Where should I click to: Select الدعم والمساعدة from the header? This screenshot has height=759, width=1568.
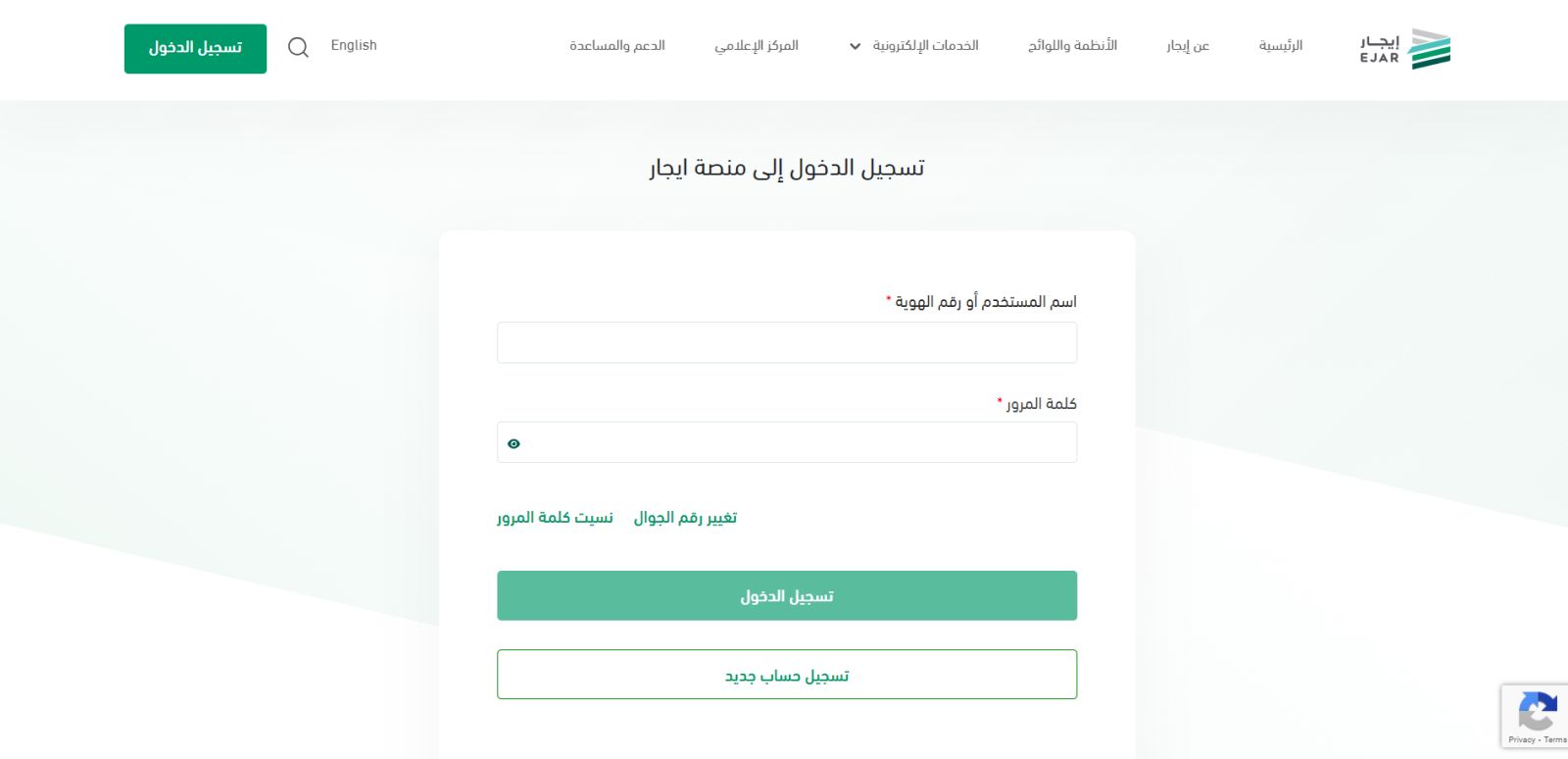(x=615, y=45)
